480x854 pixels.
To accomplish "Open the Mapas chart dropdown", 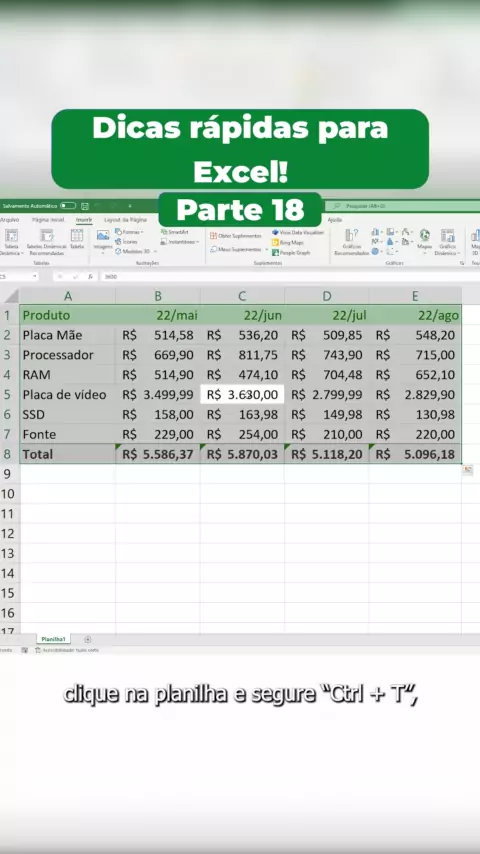I will [x=424, y=240].
